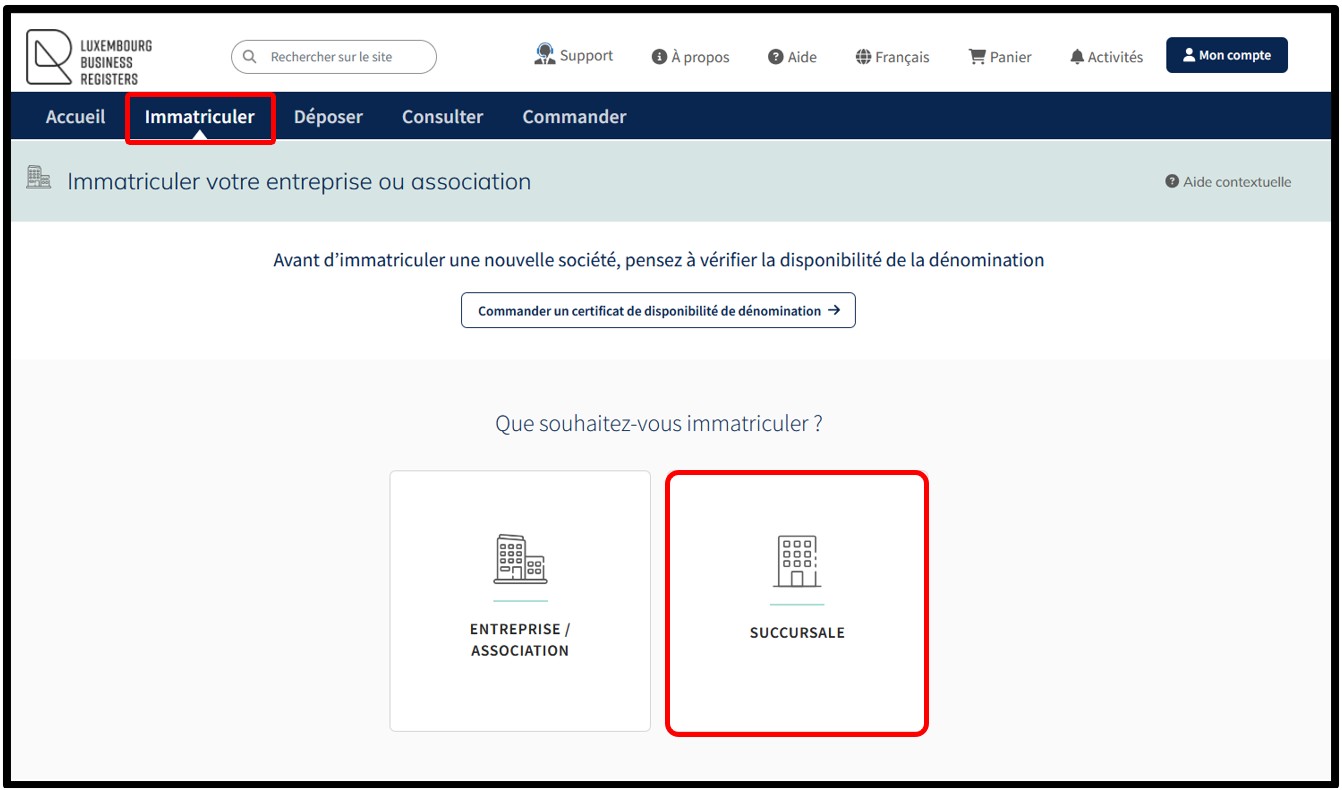Click the Entreprise / Association buildings icon
Image resolution: width=1342 pixels, height=790 pixels.
click(x=520, y=559)
